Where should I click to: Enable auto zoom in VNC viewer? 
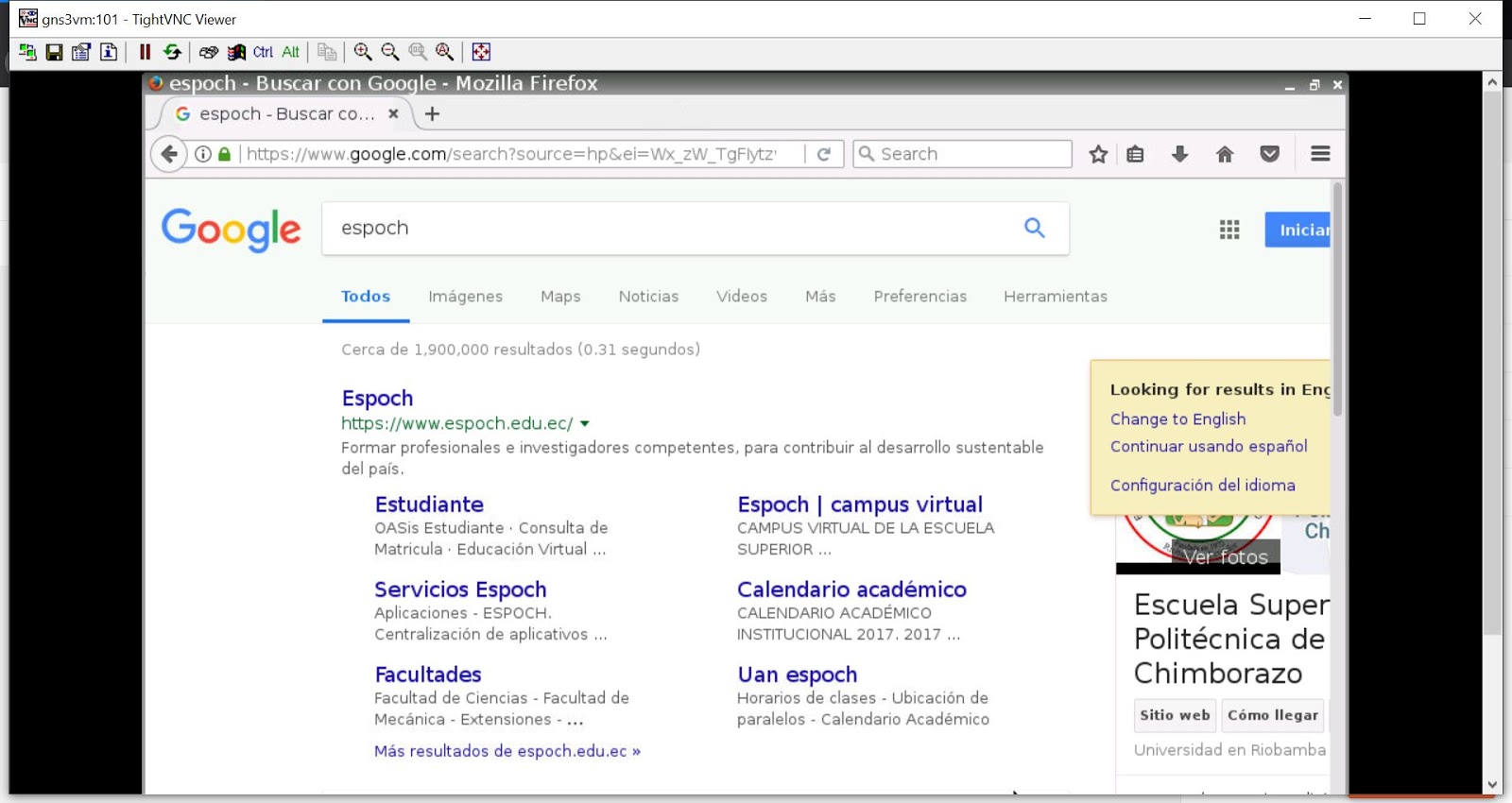tap(445, 52)
